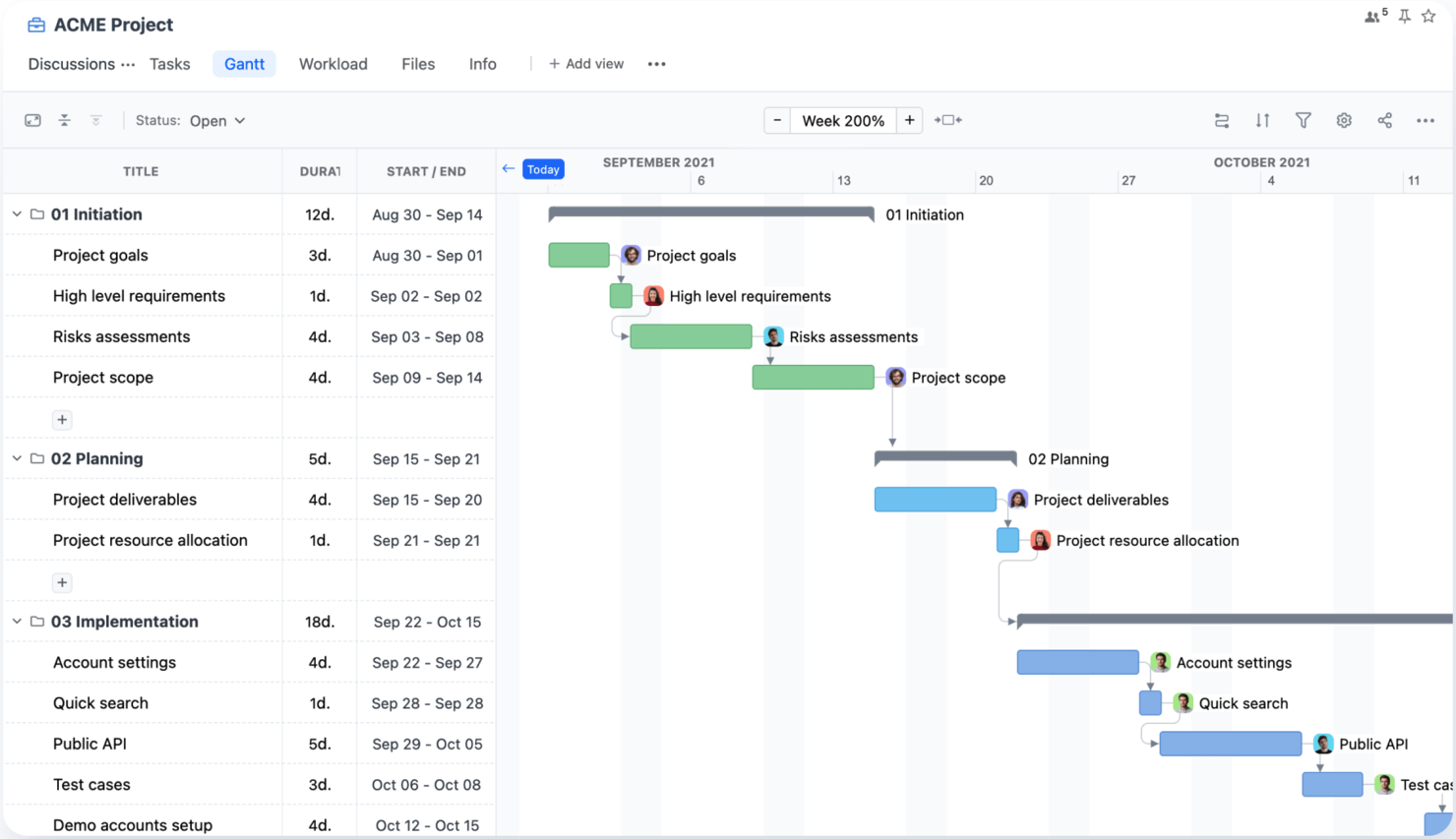The image size is (1456, 839).
Task: Click plus to add task under Planning
Action: (x=62, y=582)
